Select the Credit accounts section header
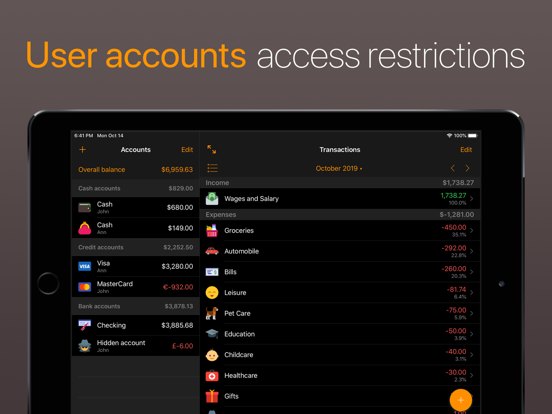This screenshot has width=552, height=414. (136, 247)
